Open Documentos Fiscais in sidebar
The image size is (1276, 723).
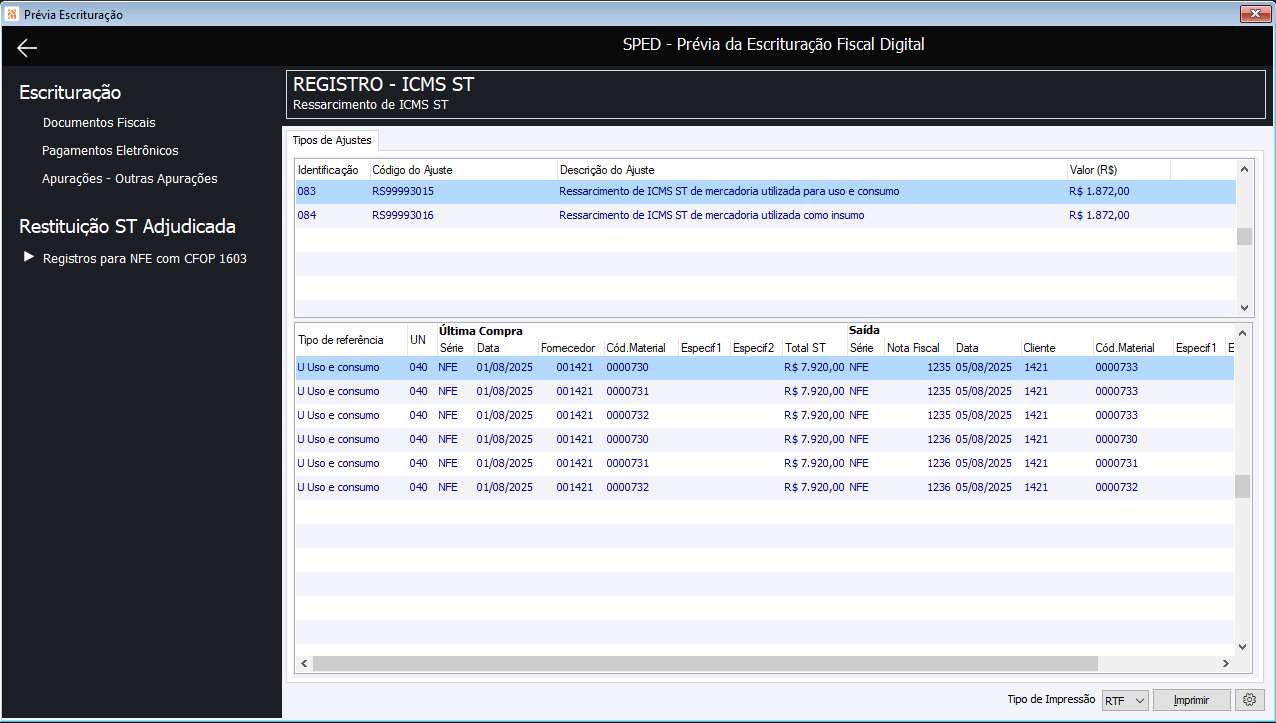[99, 123]
